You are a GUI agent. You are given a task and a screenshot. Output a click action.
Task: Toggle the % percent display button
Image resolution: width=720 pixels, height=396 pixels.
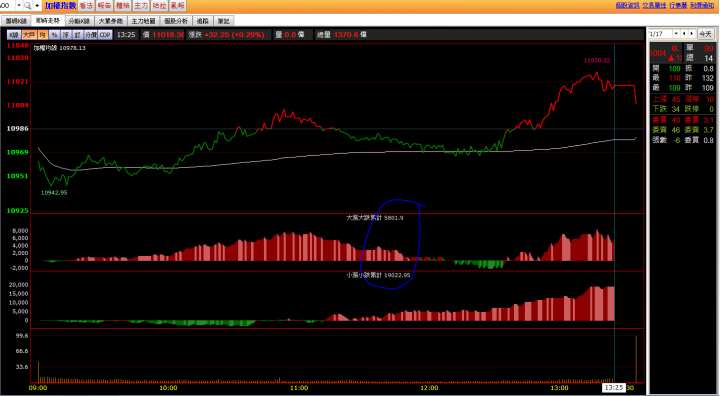[x=55, y=35]
